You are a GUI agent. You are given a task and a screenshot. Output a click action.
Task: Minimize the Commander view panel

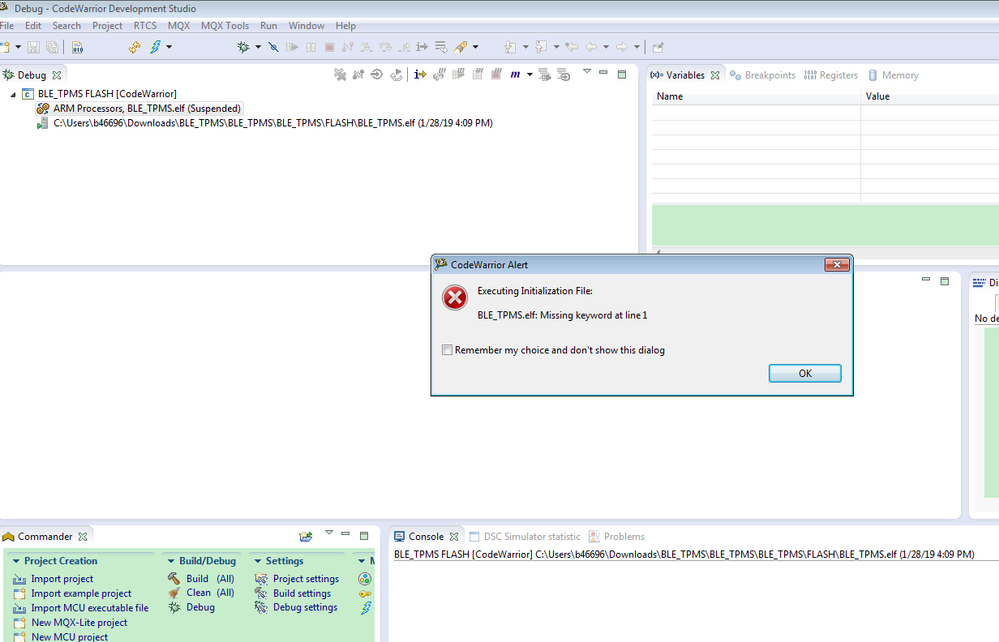(x=345, y=534)
